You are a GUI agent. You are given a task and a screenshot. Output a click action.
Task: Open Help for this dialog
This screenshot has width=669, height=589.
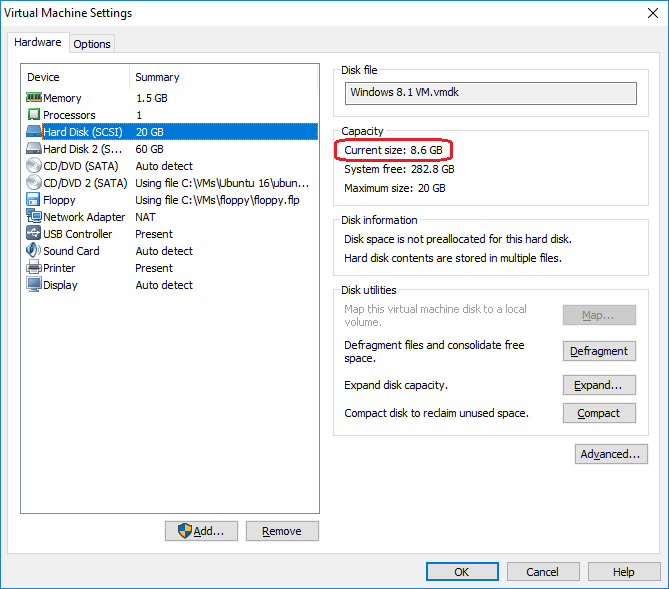(624, 572)
